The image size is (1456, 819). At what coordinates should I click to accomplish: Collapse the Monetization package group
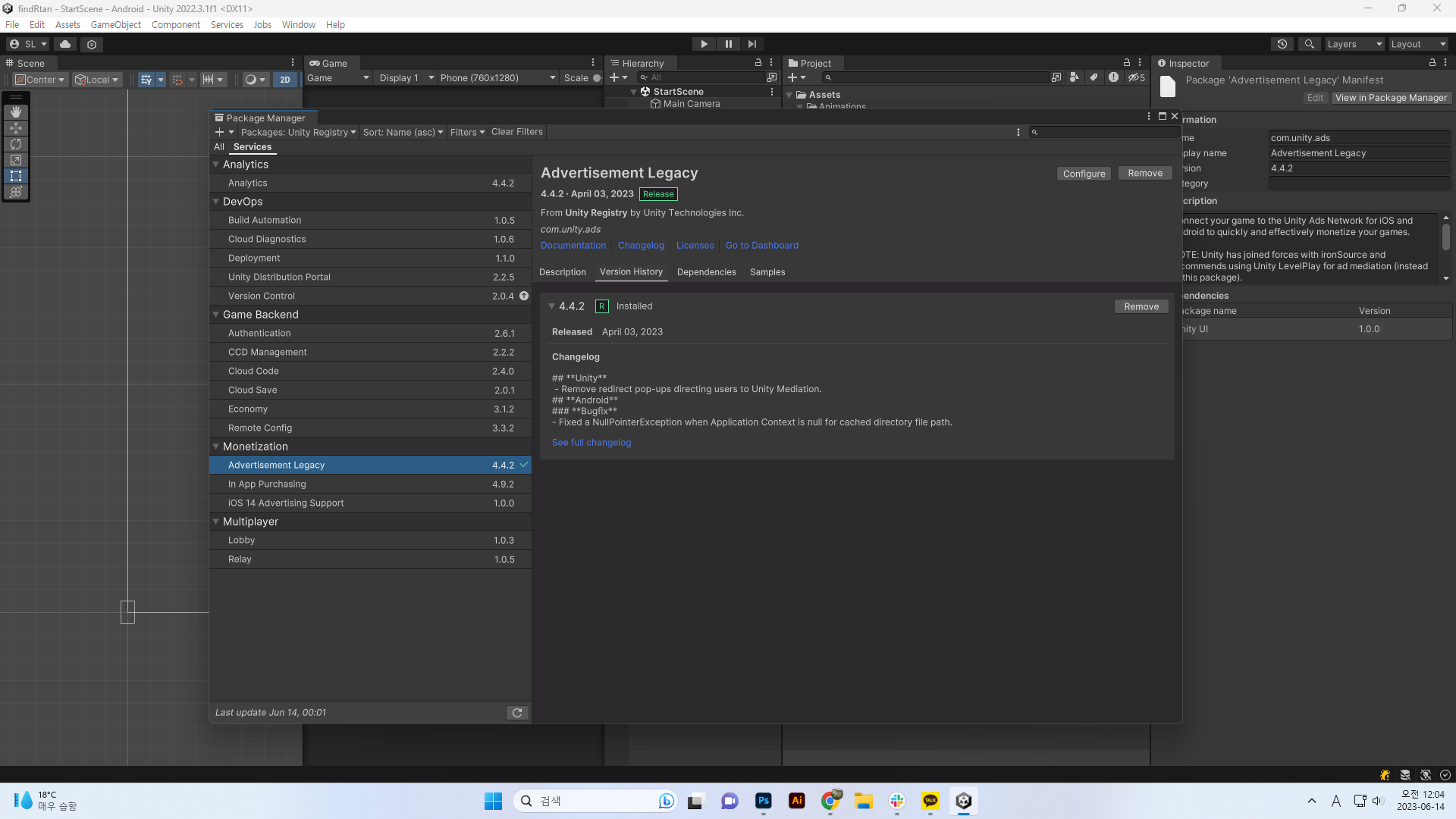click(x=216, y=447)
